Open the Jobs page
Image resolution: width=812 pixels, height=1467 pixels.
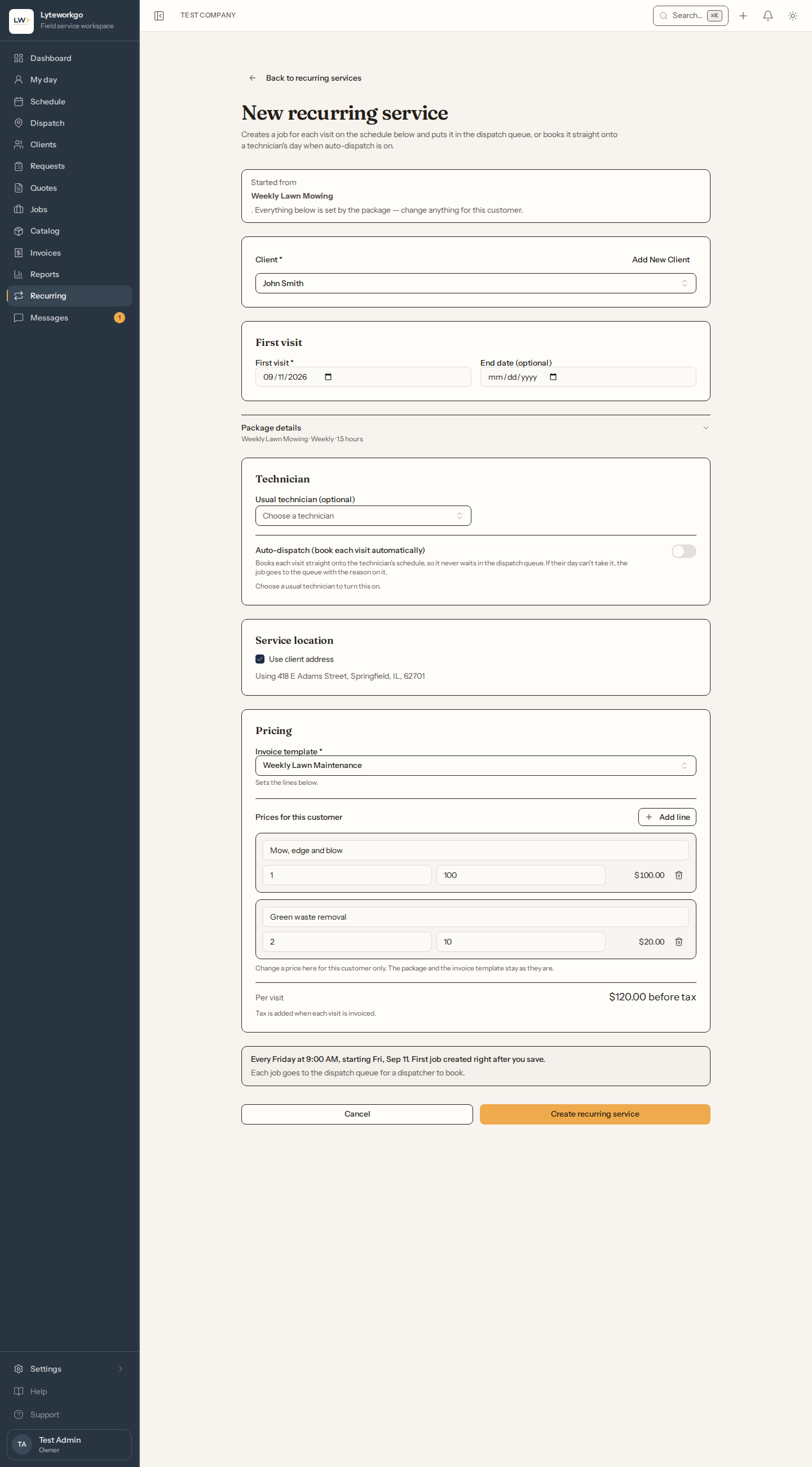69,209
